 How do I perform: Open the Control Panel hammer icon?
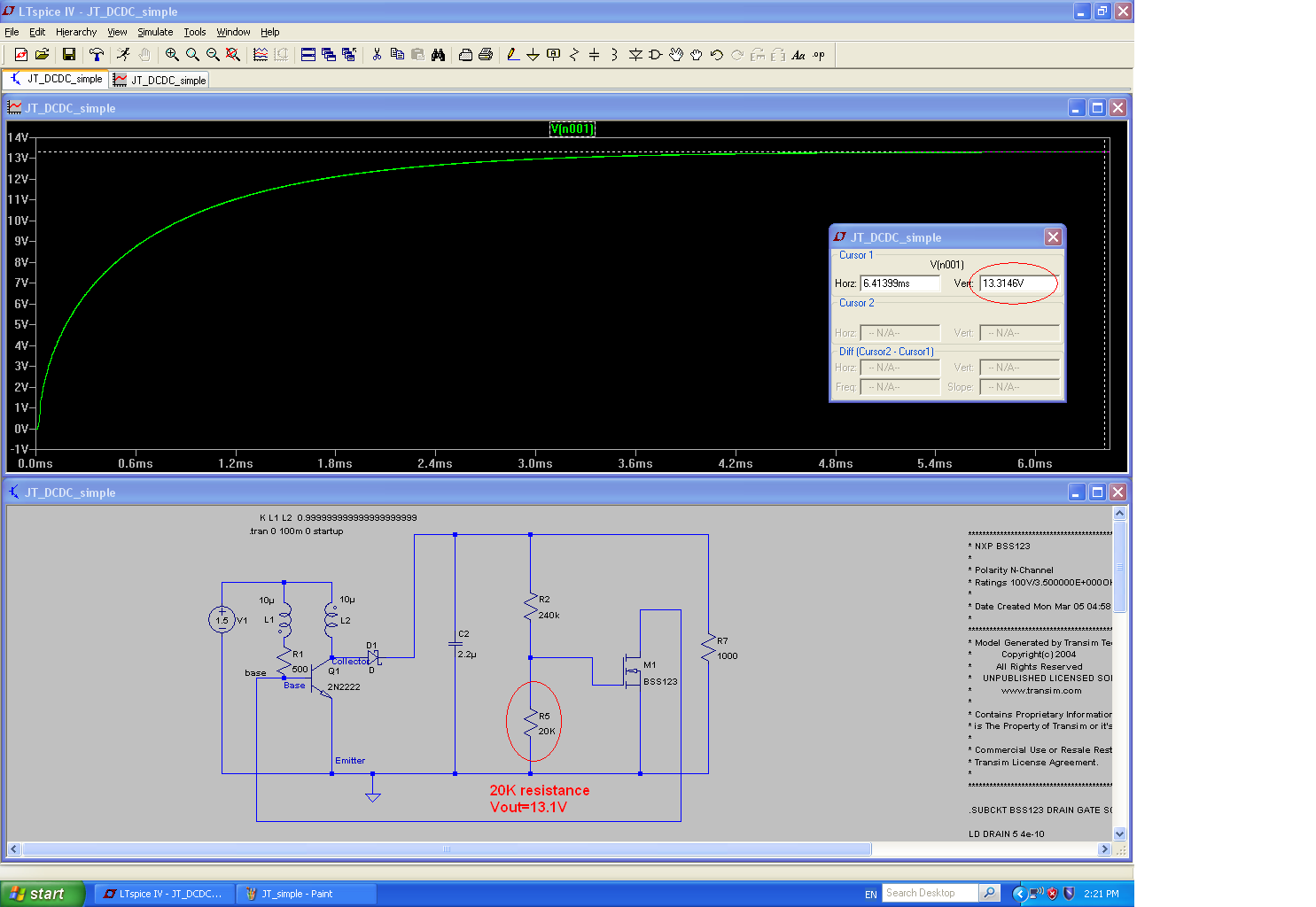tap(97, 55)
